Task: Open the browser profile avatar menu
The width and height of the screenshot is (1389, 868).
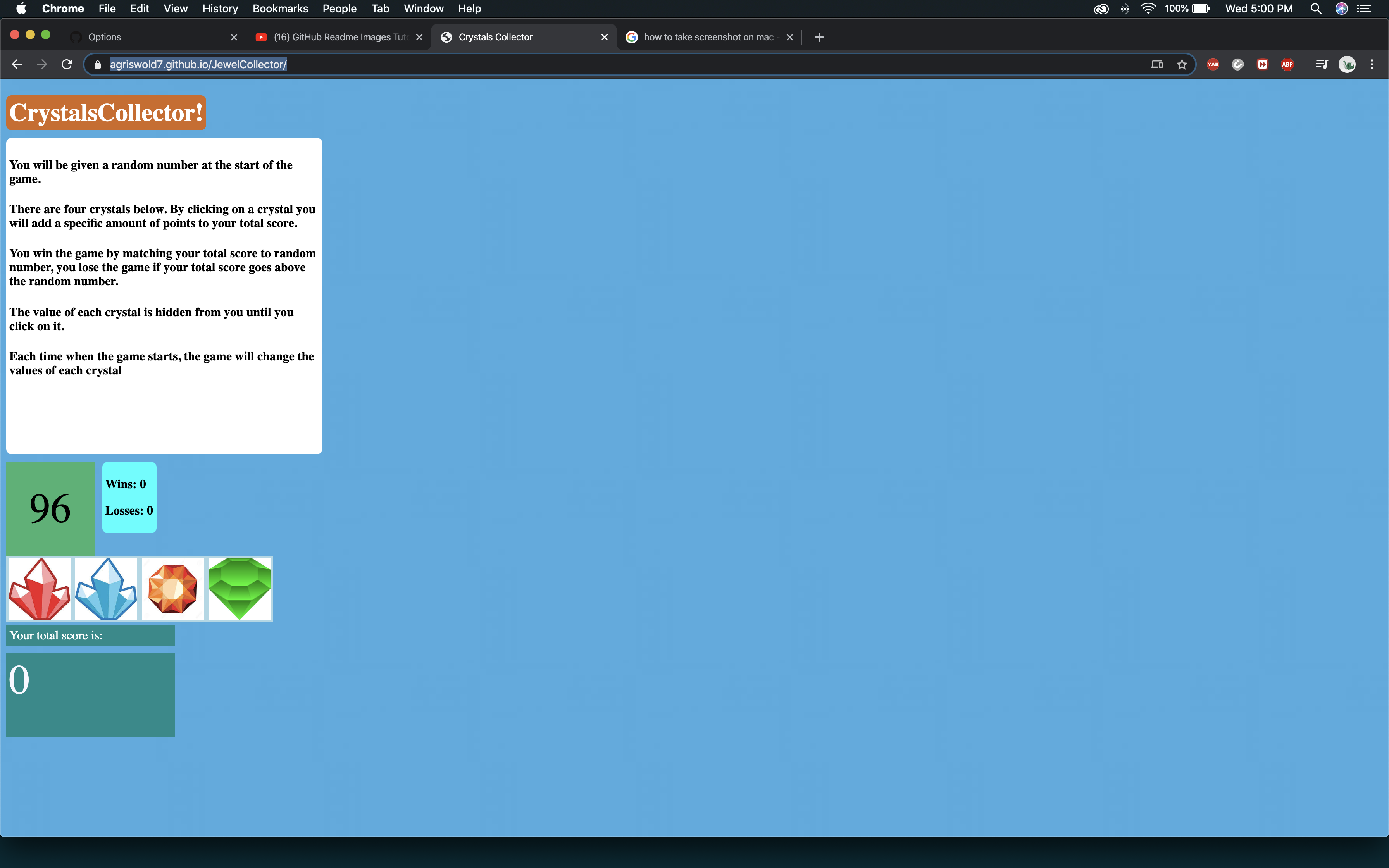Action: click(x=1348, y=64)
